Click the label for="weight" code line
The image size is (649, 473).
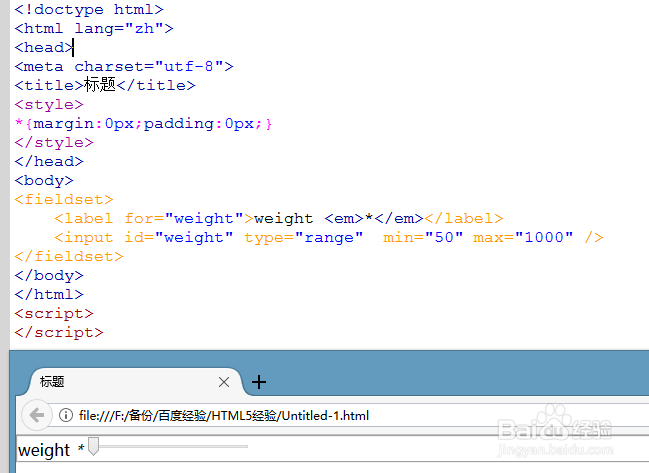pos(279,218)
